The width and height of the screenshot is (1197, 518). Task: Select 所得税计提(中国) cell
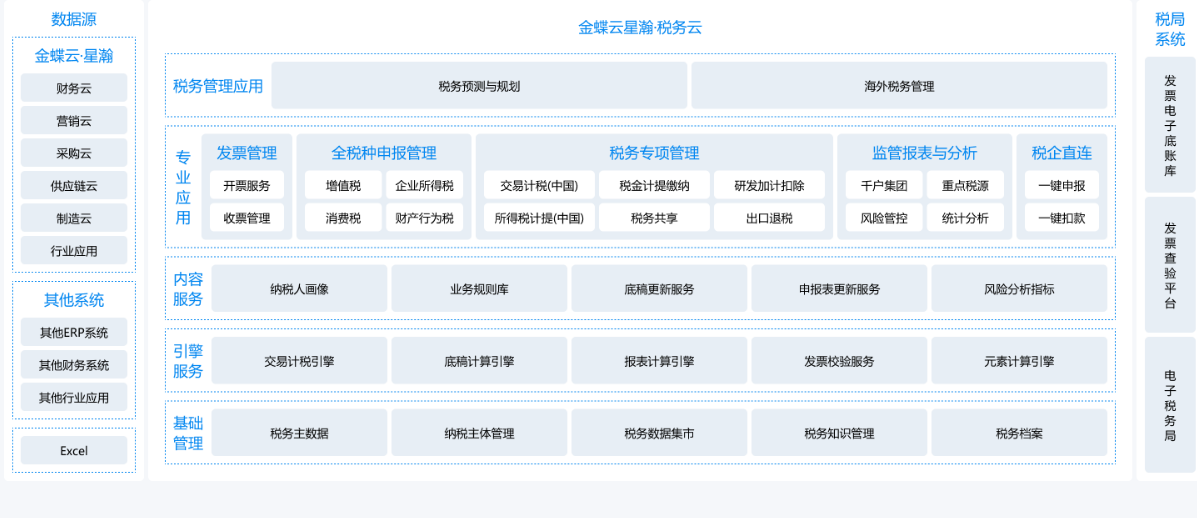[539, 218]
